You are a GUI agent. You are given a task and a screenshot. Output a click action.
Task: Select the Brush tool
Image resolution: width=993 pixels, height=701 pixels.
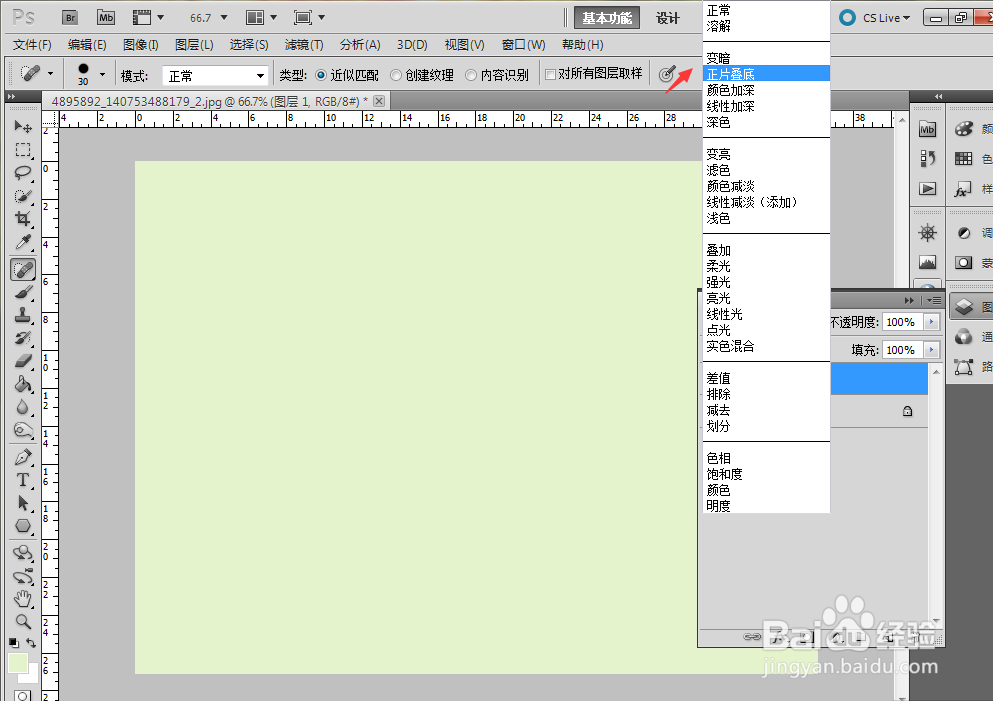(x=23, y=293)
